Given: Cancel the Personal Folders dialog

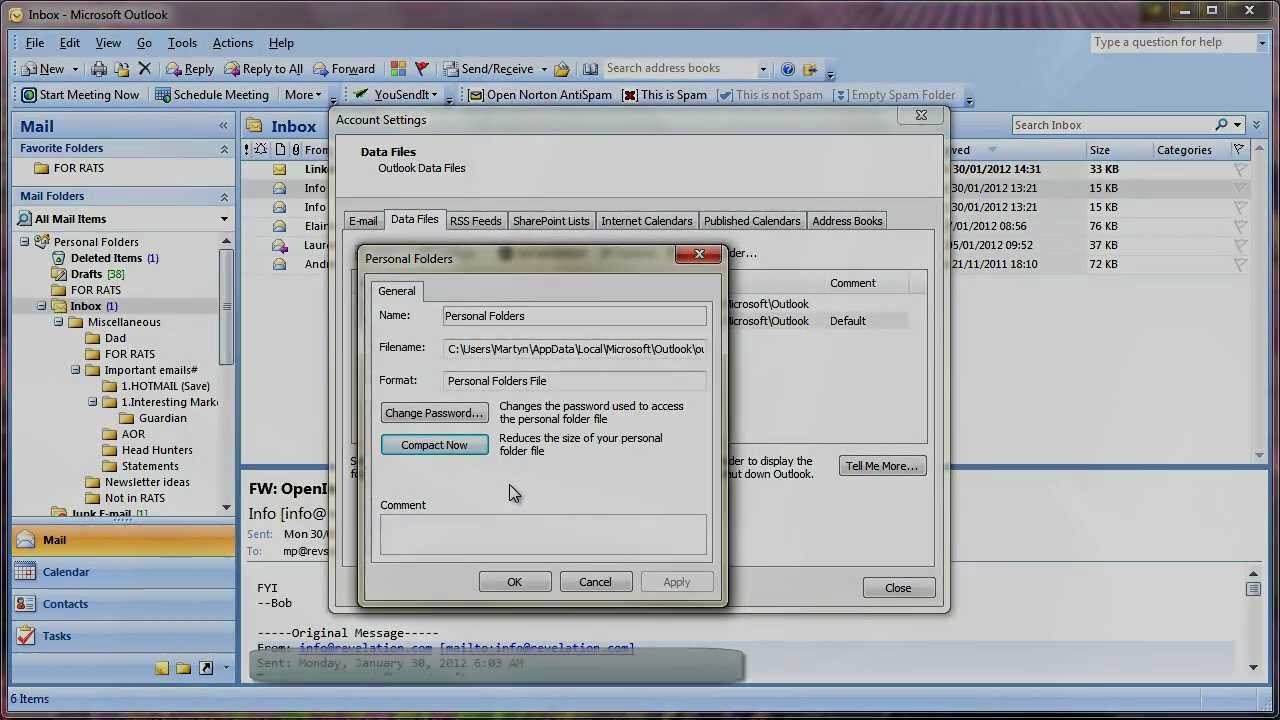Looking at the screenshot, I should click(x=595, y=582).
